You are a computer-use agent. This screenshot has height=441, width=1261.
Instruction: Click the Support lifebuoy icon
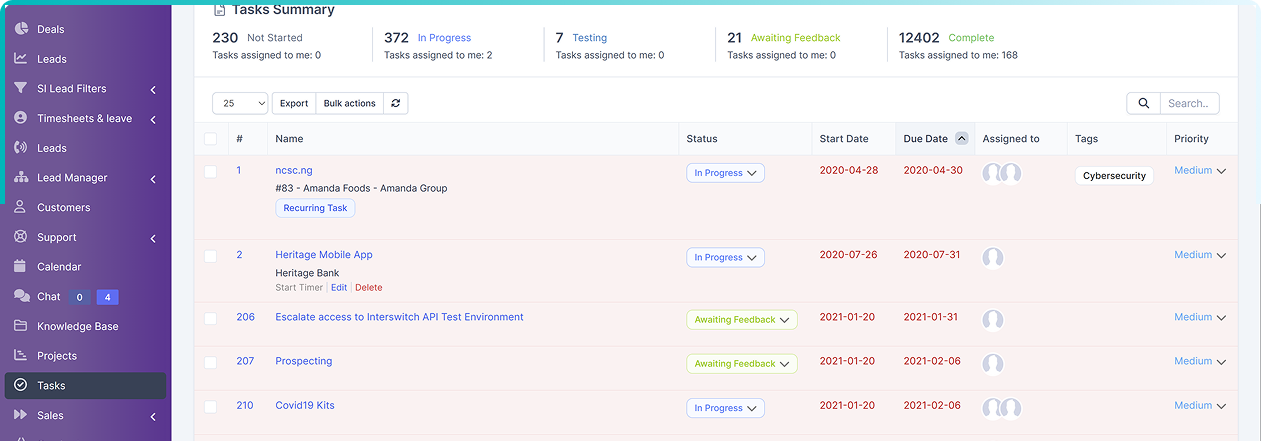(20, 238)
